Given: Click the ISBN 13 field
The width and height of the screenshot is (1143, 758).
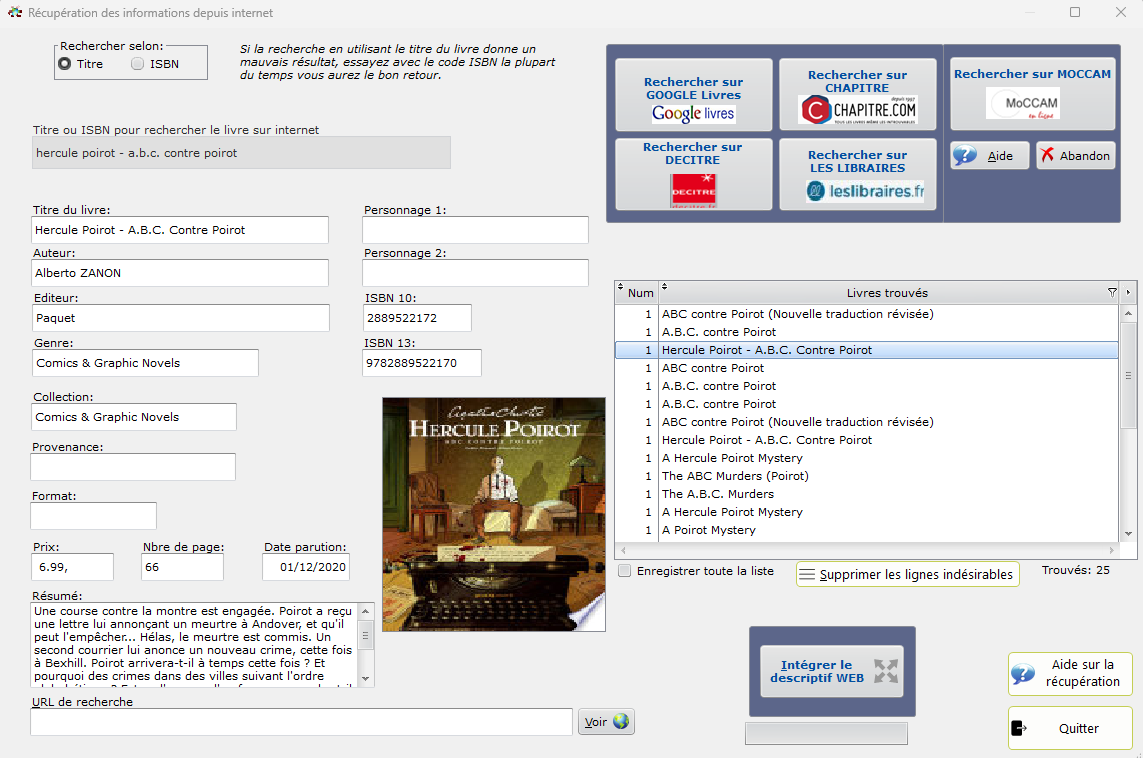Looking at the screenshot, I should coord(422,363).
